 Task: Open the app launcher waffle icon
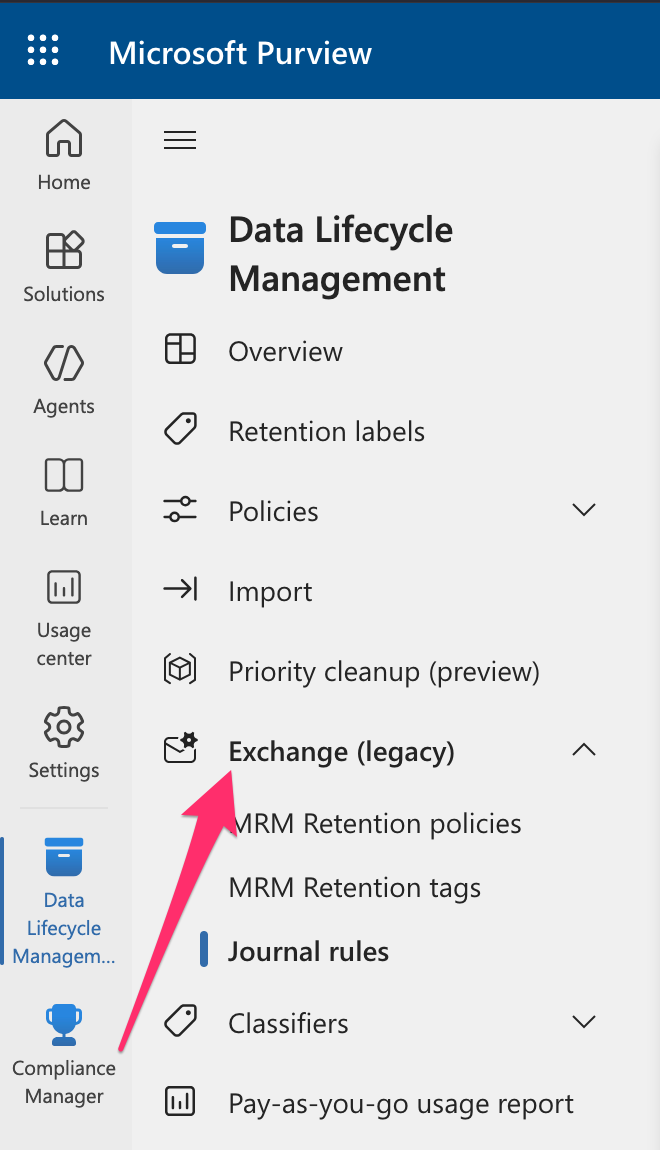[43, 50]
